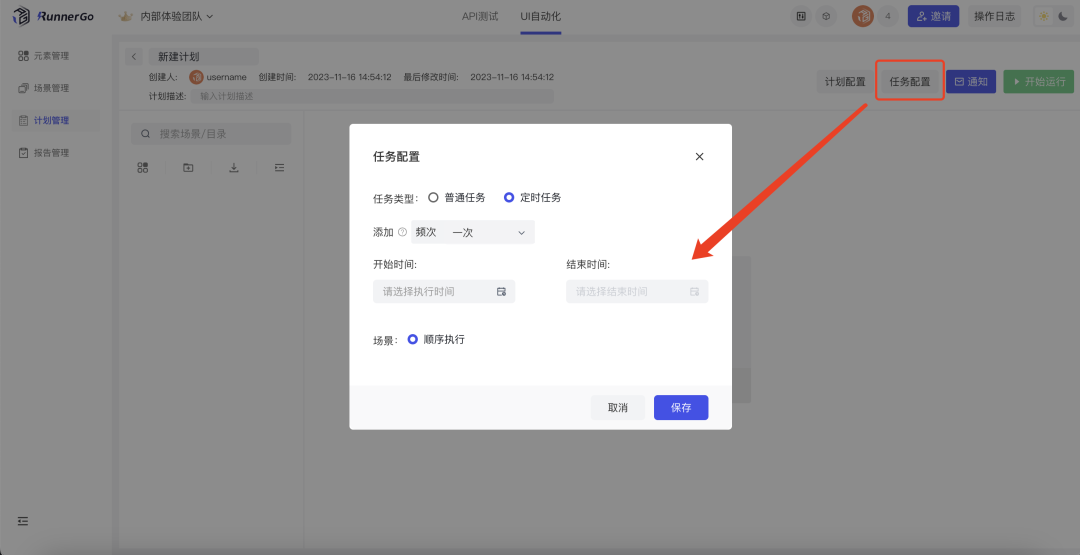Select the 普通任务 radio option
1080x555 pixels.
point(433,198)
